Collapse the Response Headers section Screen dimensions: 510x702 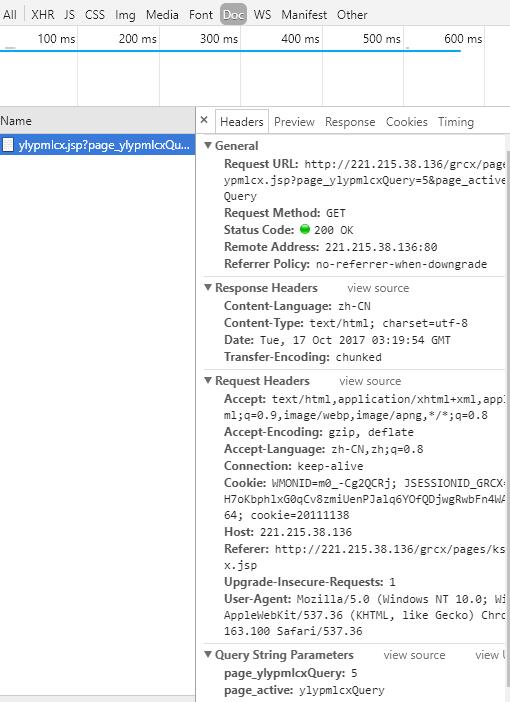pyautogui.click(x=208, y=287)
